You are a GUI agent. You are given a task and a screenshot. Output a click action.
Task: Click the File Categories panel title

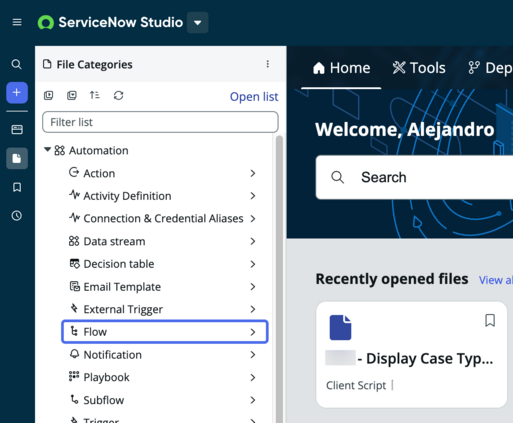click(x=94, y=64)
